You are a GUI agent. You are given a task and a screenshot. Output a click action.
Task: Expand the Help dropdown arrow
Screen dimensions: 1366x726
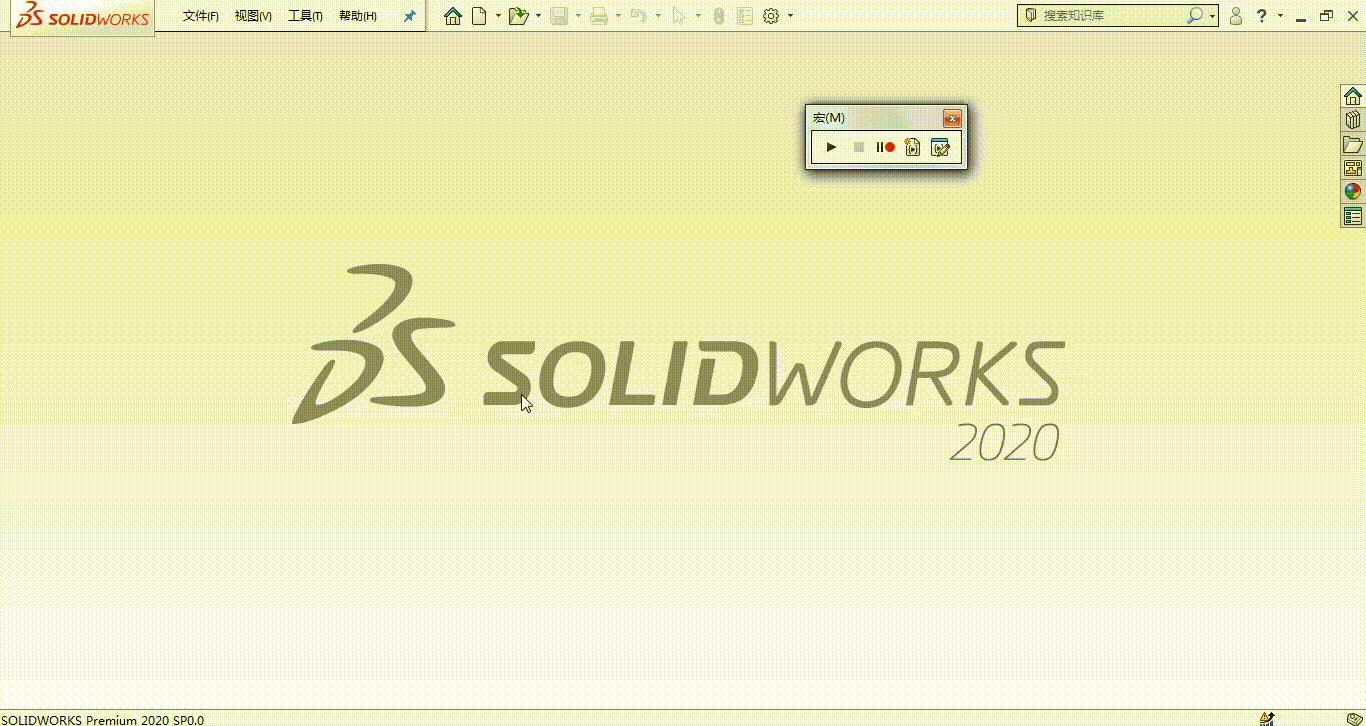[1279, 16]
